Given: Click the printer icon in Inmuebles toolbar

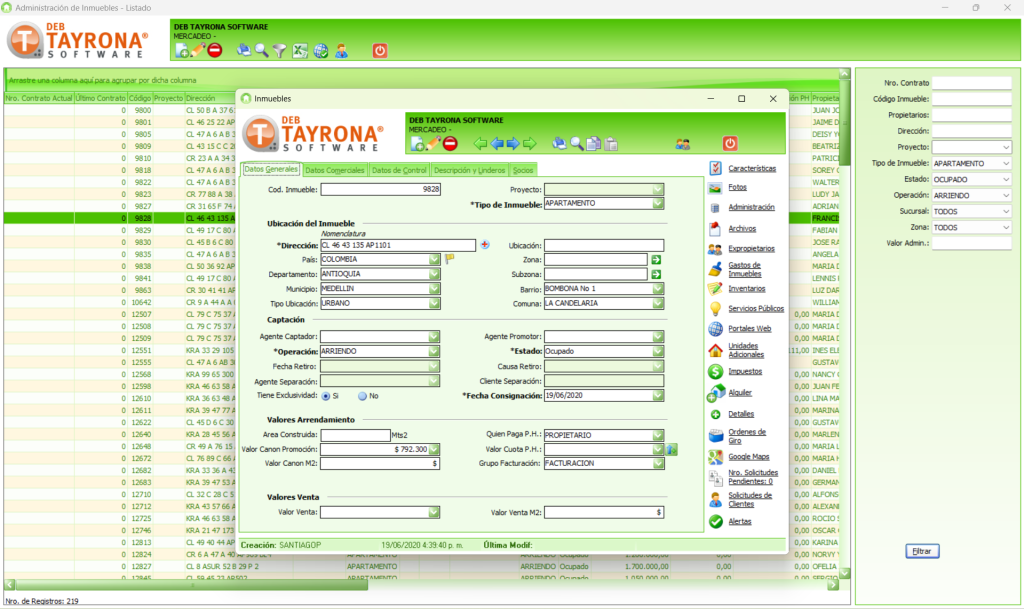Looking at the screenshot, I should [x=559, y=143].
